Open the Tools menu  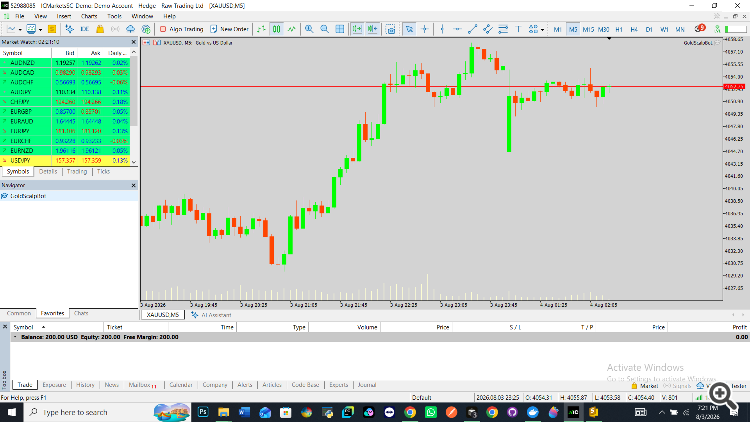114,16
